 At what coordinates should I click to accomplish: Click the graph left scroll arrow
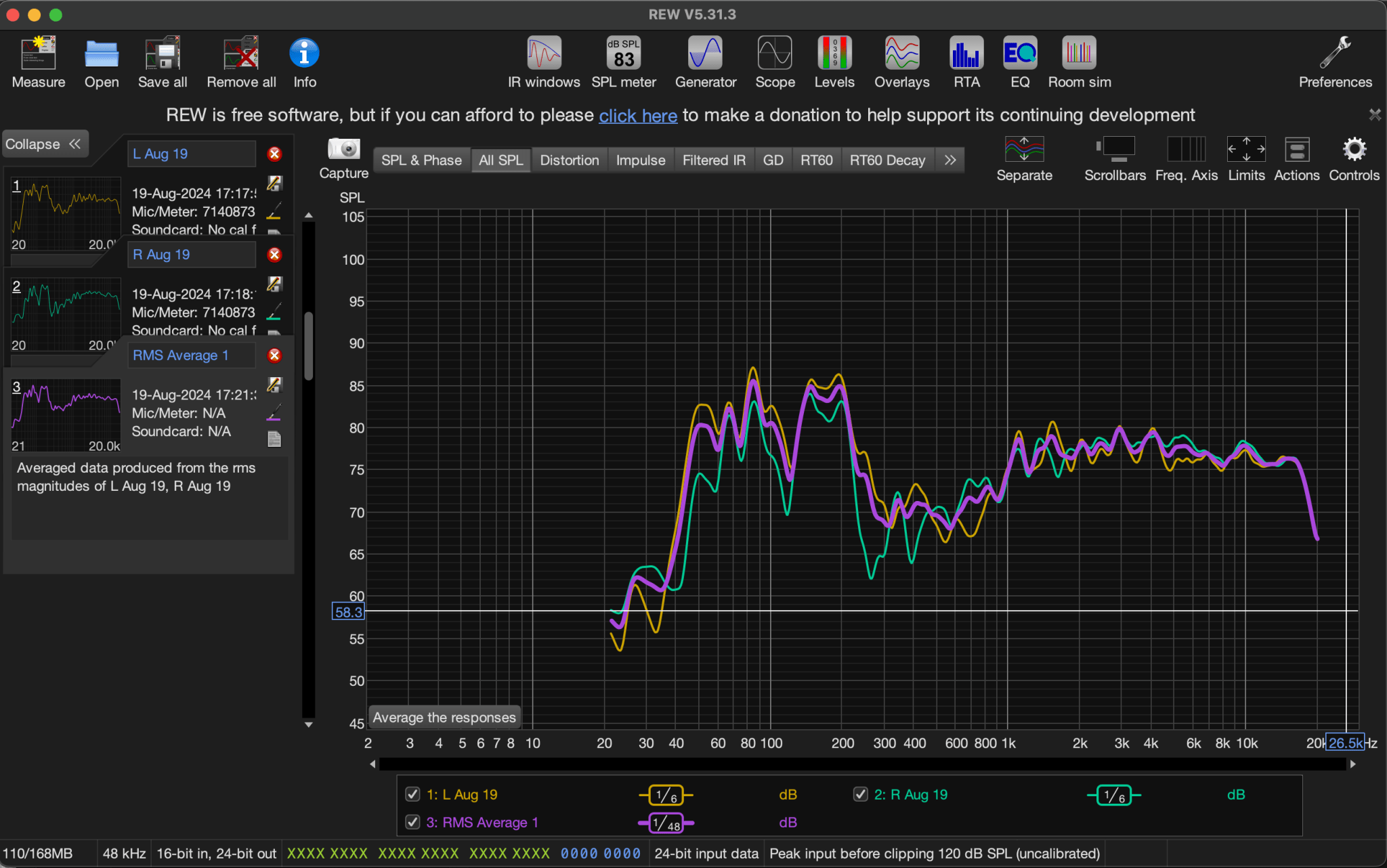pyautogui.click(x=372, y=764)
